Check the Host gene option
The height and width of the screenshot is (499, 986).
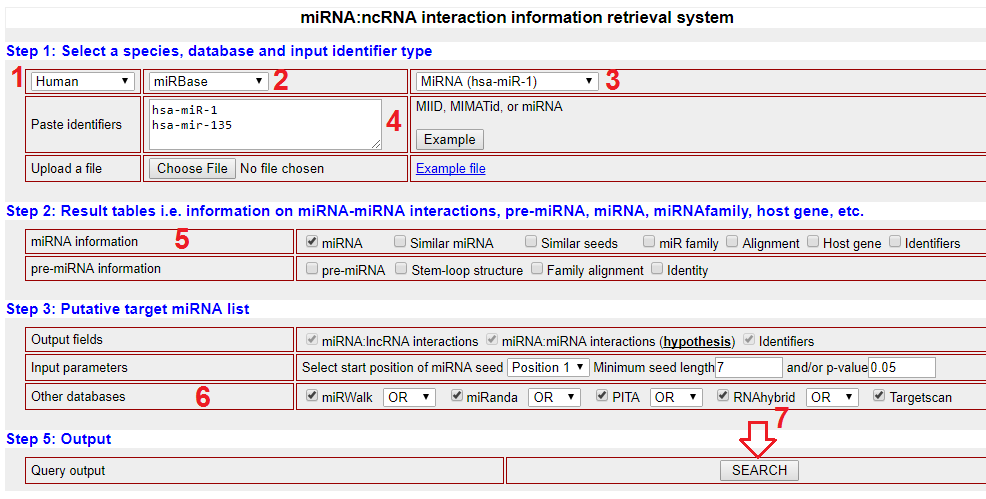(813, 242)
